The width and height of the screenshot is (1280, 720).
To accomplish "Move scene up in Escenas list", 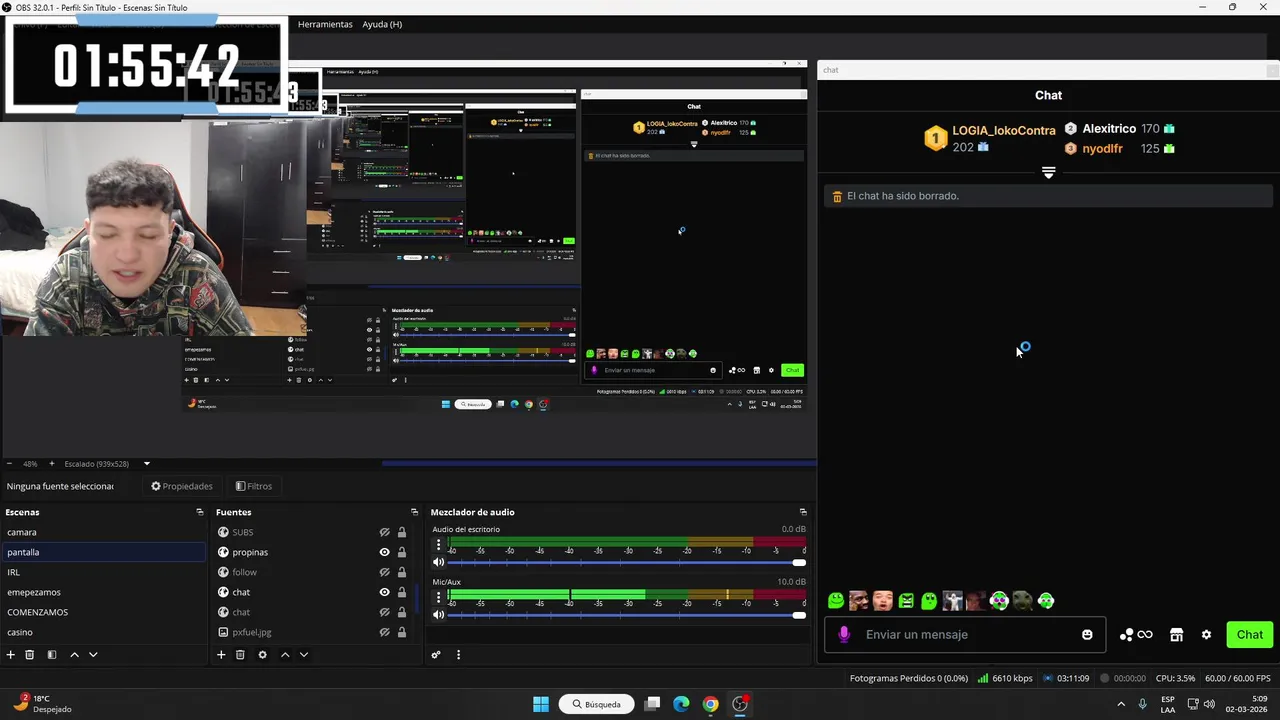I will pyautogui.click(x=74, y=655).
